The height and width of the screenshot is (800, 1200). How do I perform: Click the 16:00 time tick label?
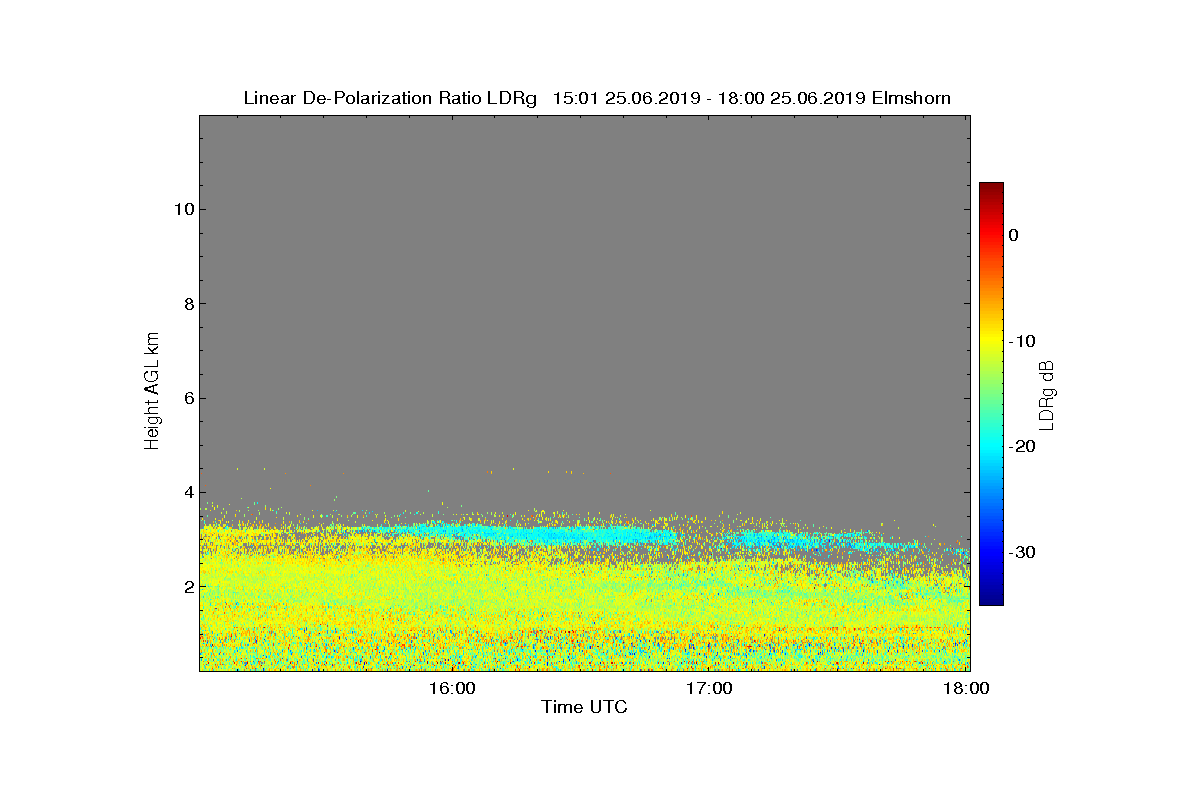click(452, 688)
